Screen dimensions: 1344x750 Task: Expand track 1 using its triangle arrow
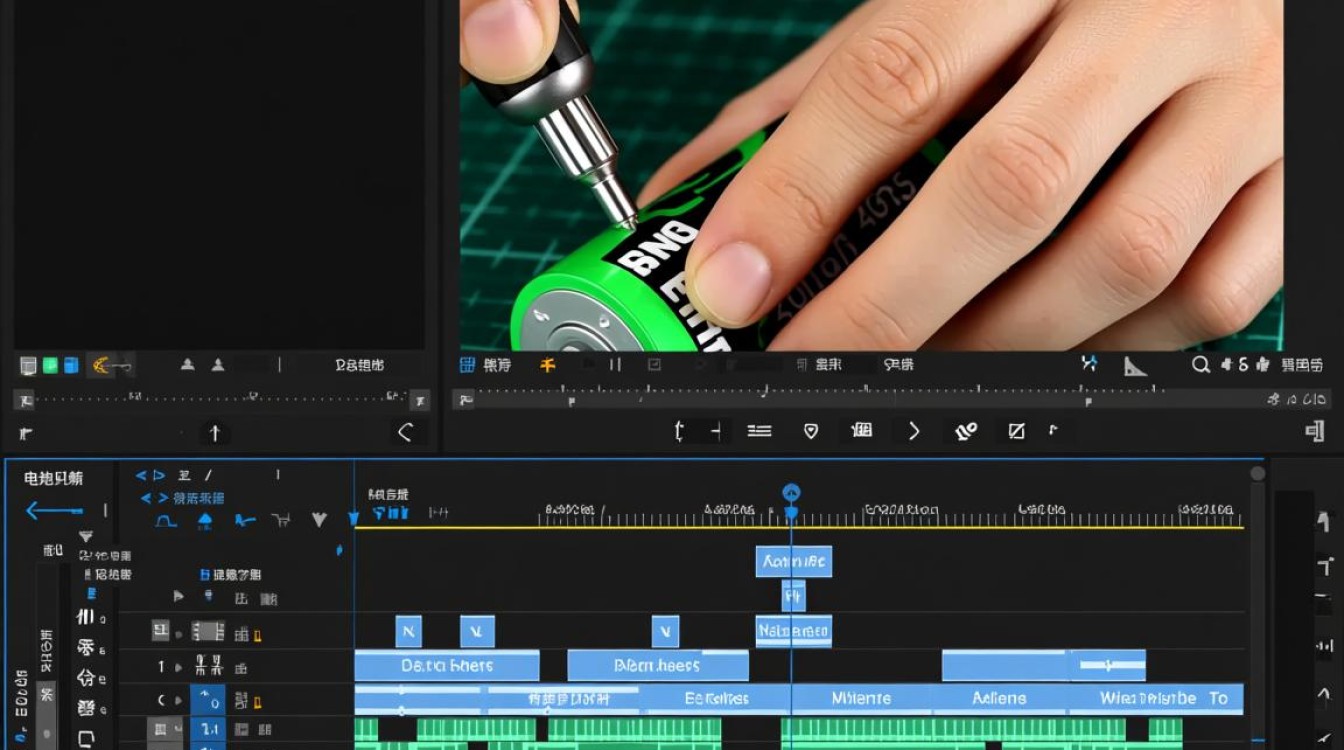coord(178,667)
